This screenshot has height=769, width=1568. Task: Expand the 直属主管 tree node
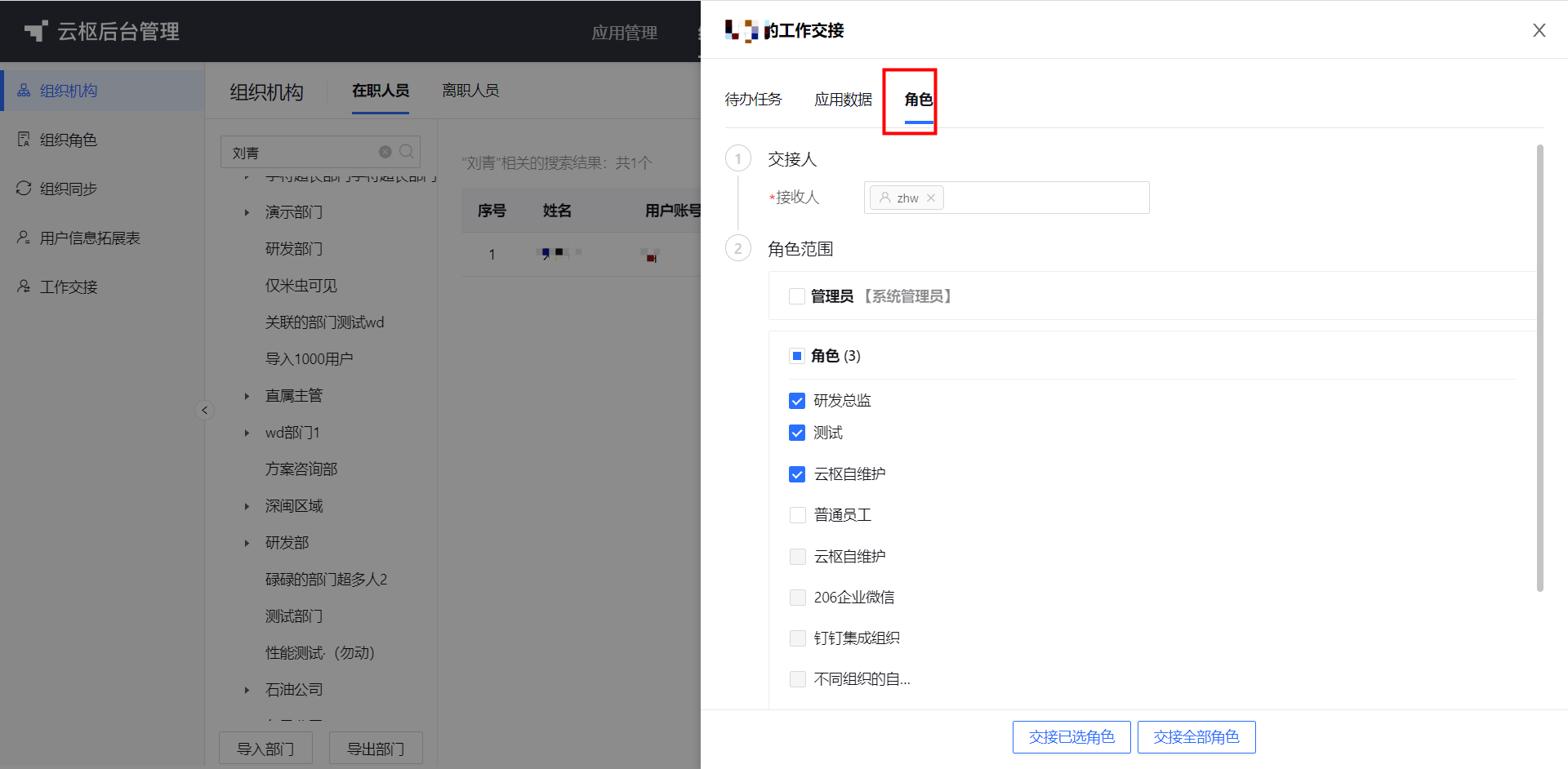(x=247, y=396)
